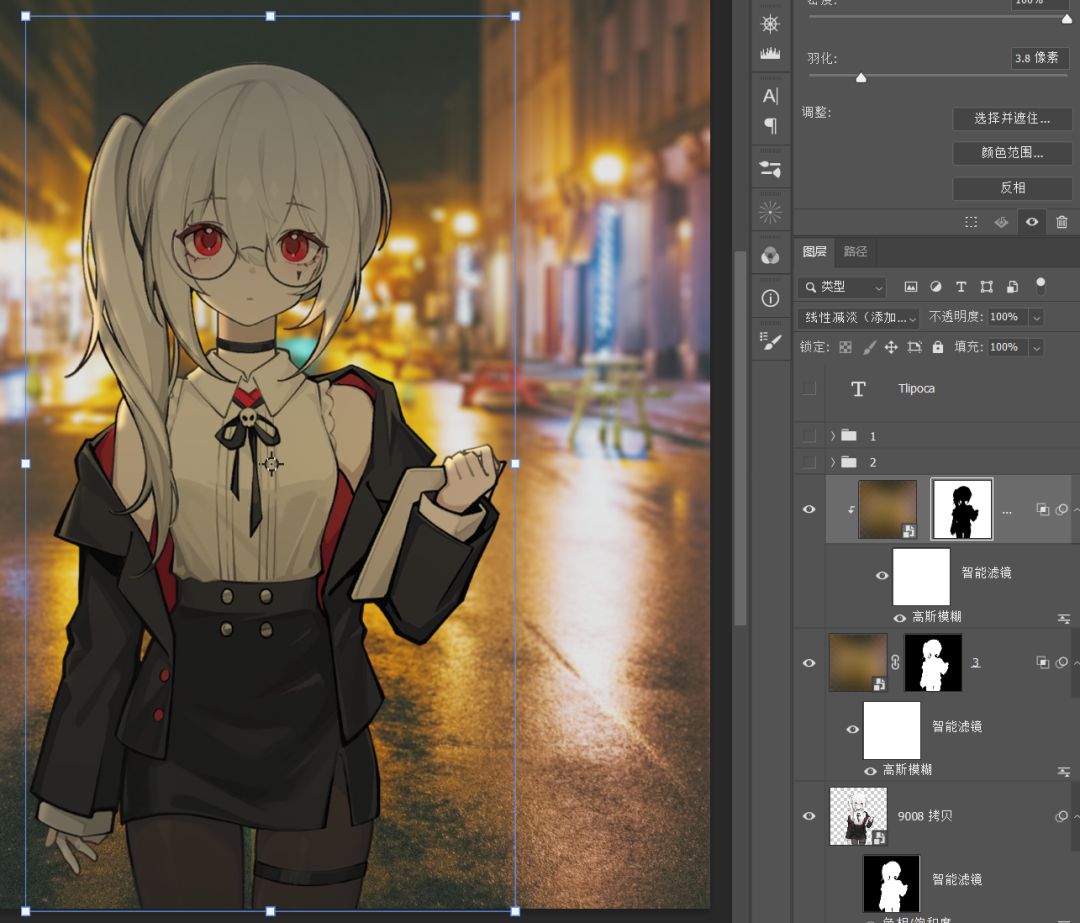The image size is (1080, 923).
Task: Select the 图层 tab
Action: point(814,252)
